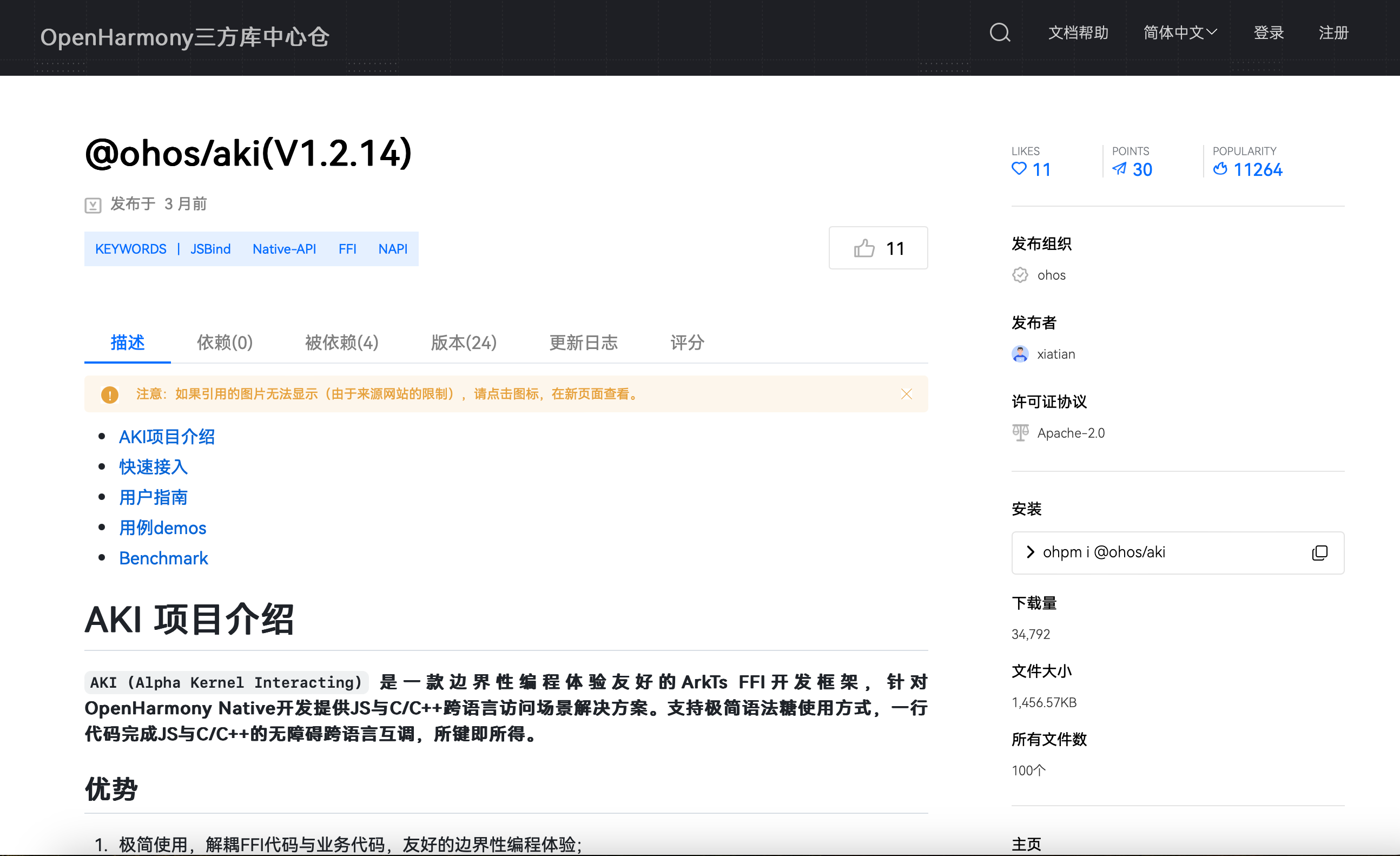Click the heart icon under LIKES
Viewport: 1400px width, 856px height.
(x=1018, y=169)
